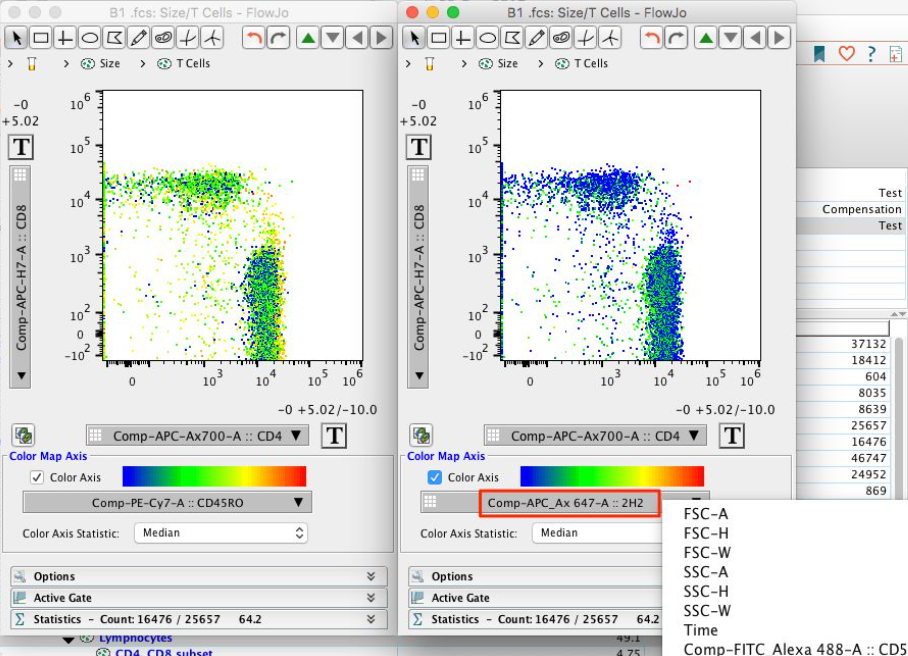
Task: Expand the Options section in left window
Action: [199, 576]
